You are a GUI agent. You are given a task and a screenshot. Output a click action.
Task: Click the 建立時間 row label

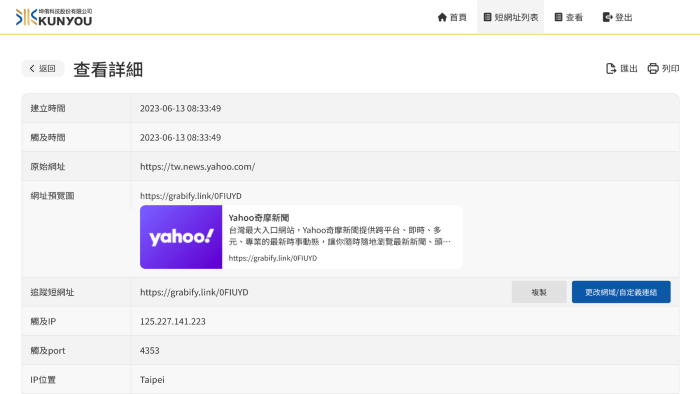point(48,108)
